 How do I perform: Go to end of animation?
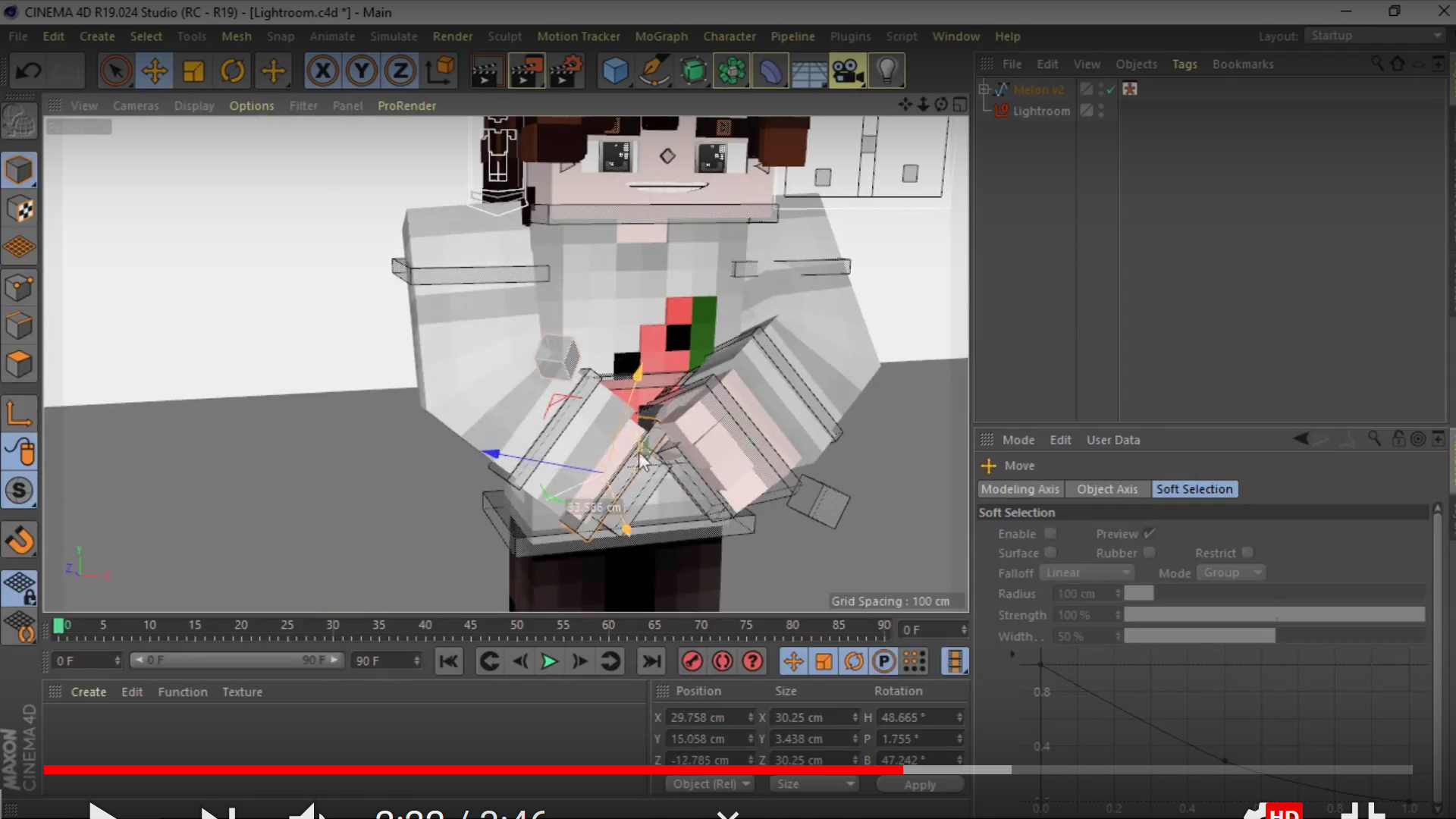[651, 661]
